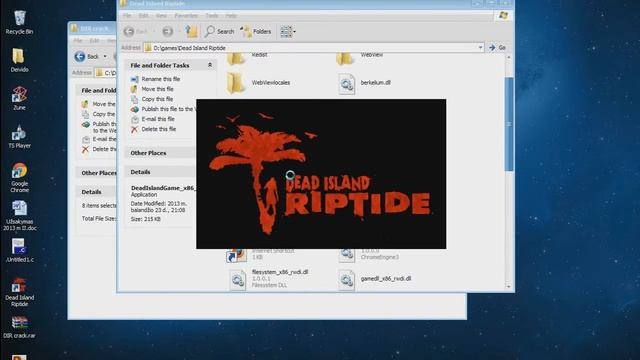Open the Help menu
640x360 pixels.
click(x=231, y=16)
